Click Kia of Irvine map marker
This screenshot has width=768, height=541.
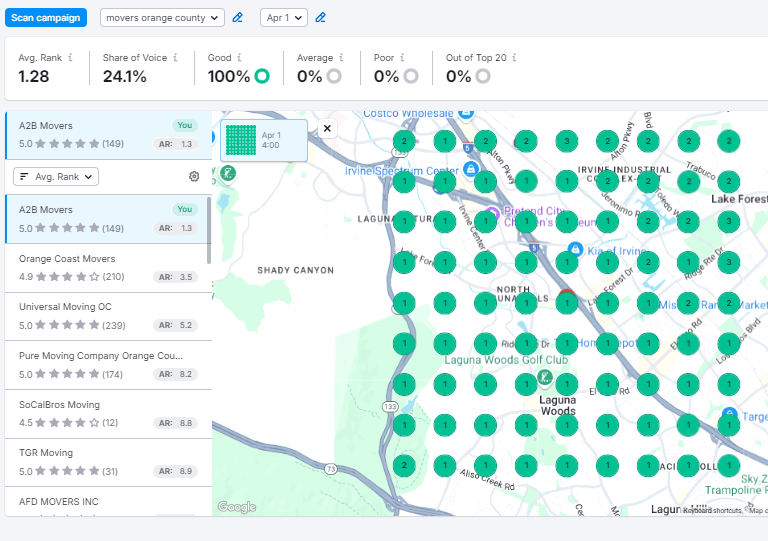[575, 250]
